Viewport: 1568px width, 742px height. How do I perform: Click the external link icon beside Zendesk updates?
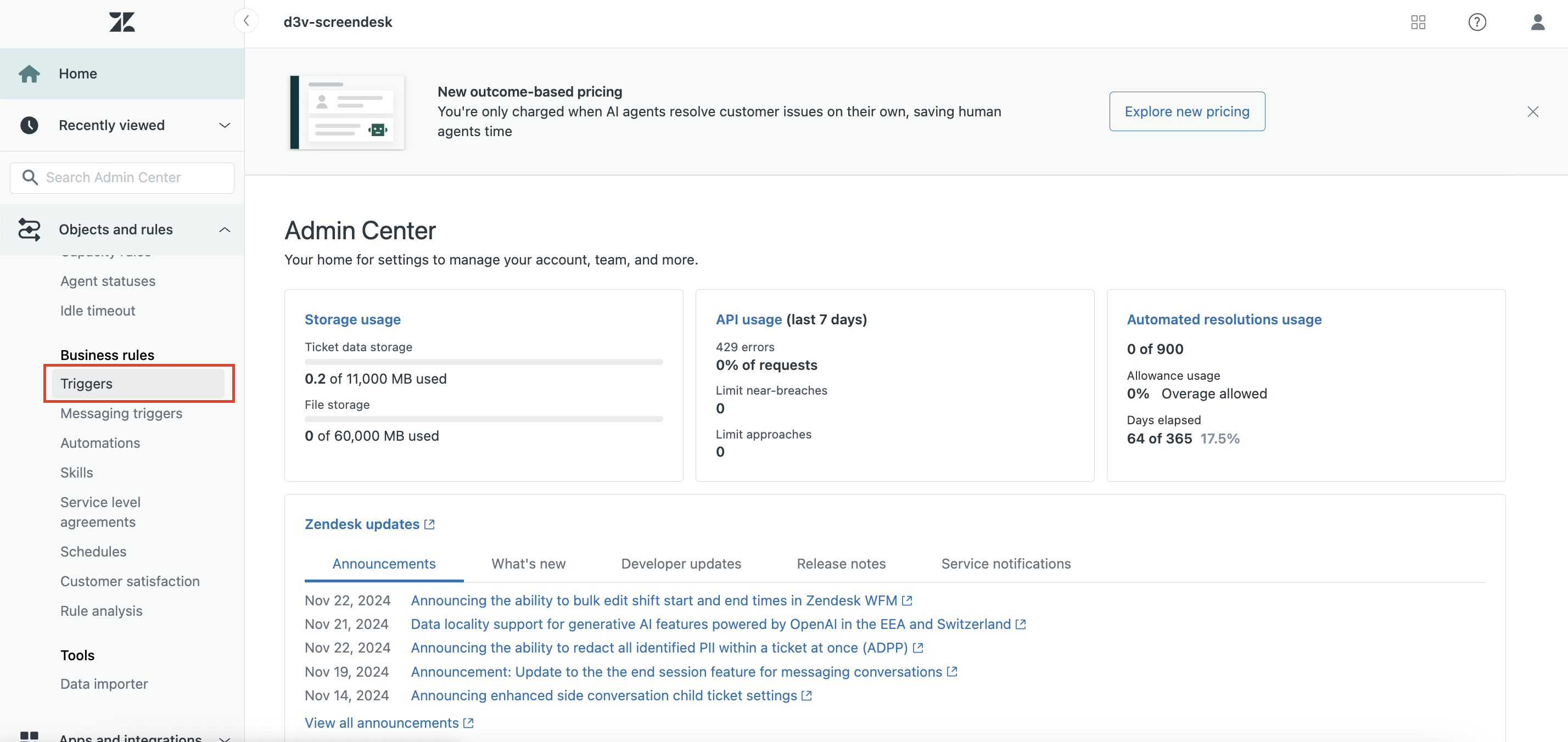(429, 524)
